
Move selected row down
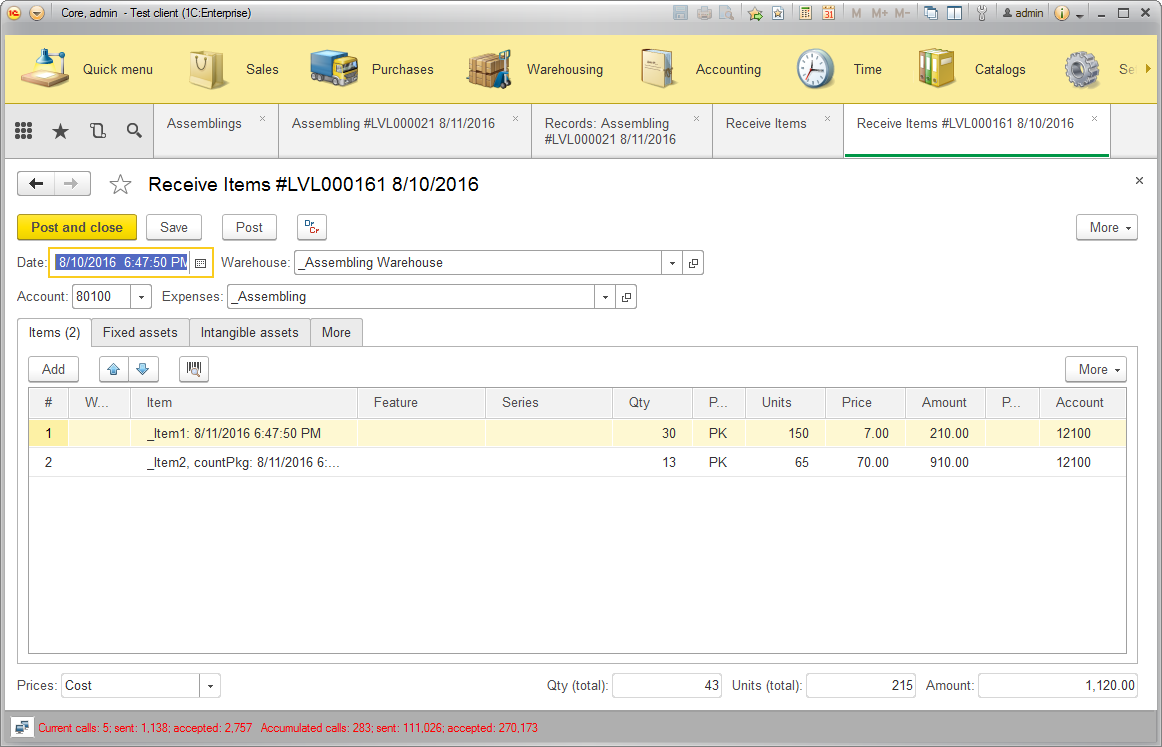[x=143, y=369]
